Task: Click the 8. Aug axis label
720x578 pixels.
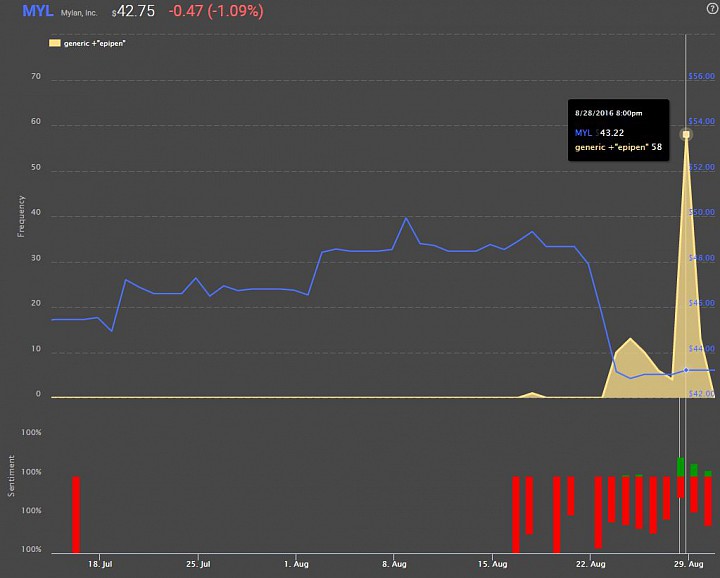Action: coord(394,564)
